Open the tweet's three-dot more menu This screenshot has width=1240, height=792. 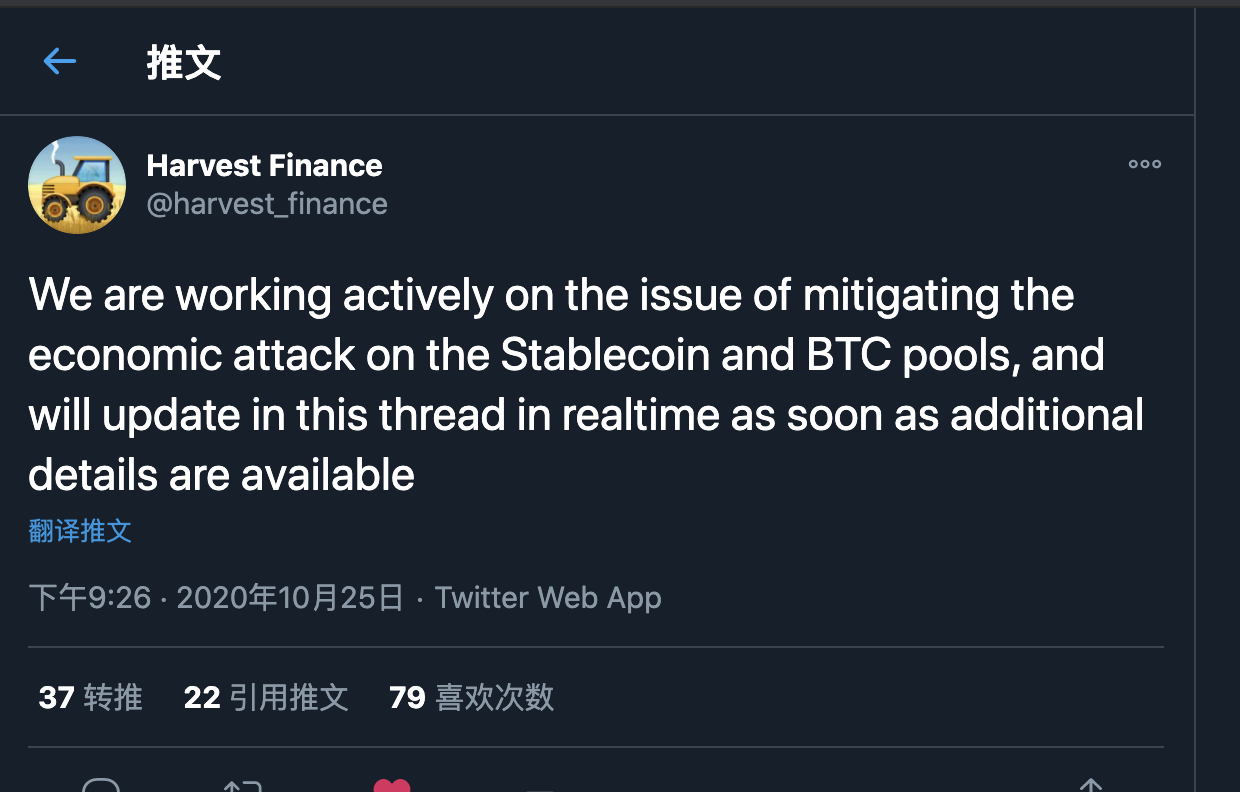pyautogui.click(x=1144, y=165)
